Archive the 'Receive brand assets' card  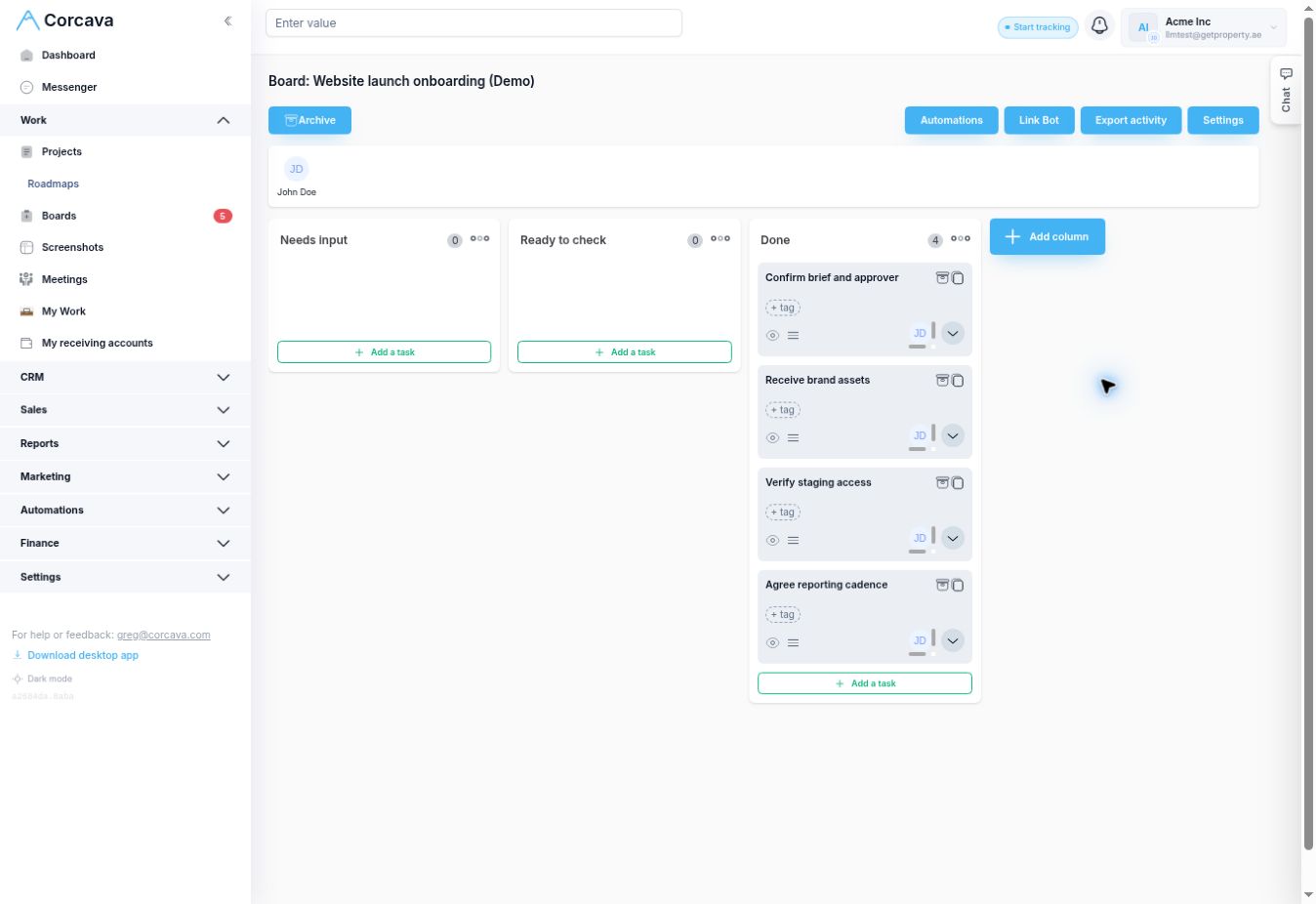[x=942, y=381]
